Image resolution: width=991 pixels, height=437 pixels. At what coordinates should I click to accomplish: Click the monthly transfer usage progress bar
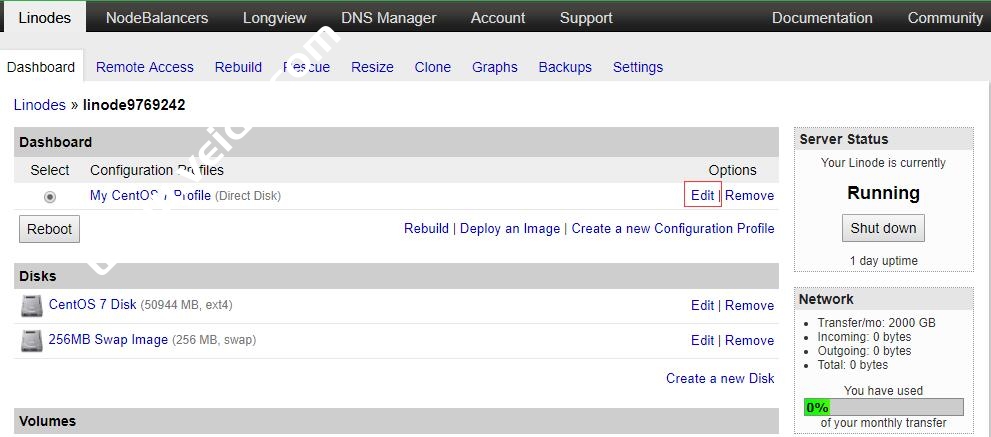pyautogui.click(x=883, y=407)
